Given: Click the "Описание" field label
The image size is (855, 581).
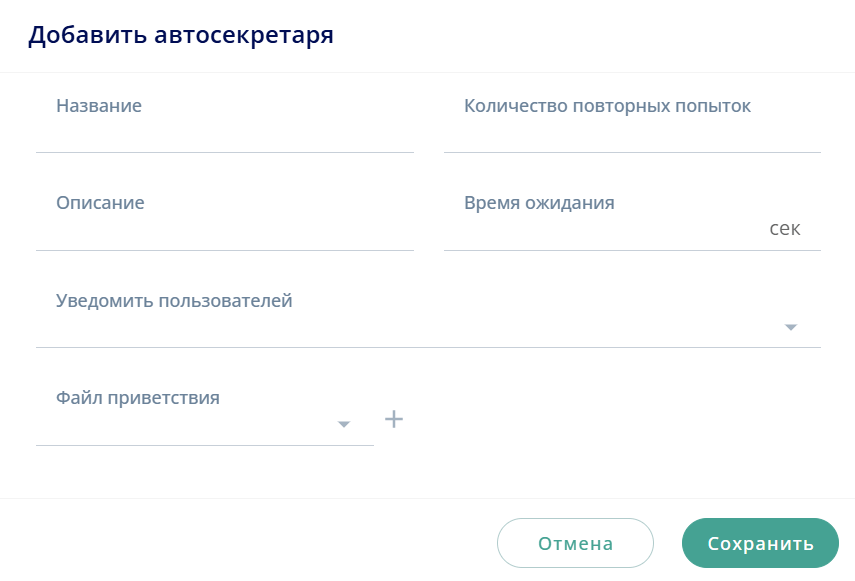Looking at the screenshot, I should (x=100, y=202).
